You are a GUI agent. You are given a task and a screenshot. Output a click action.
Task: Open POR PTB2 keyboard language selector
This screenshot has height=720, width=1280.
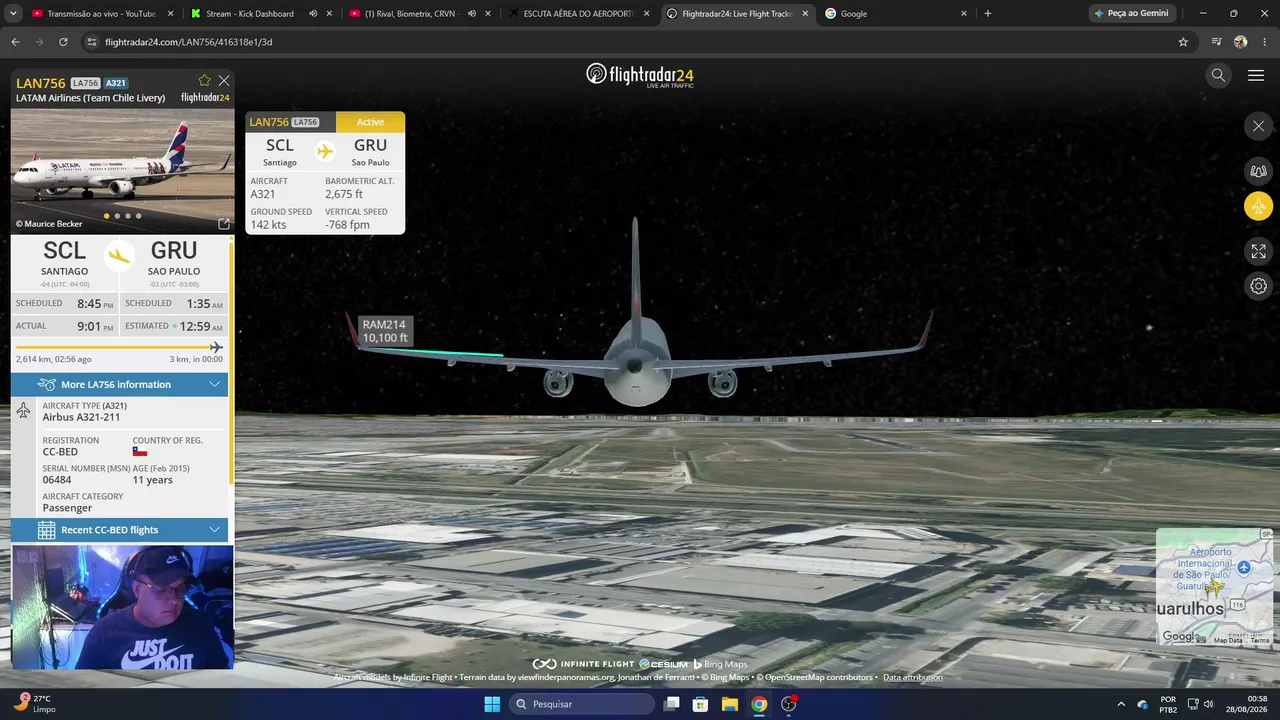(1168, 704)
